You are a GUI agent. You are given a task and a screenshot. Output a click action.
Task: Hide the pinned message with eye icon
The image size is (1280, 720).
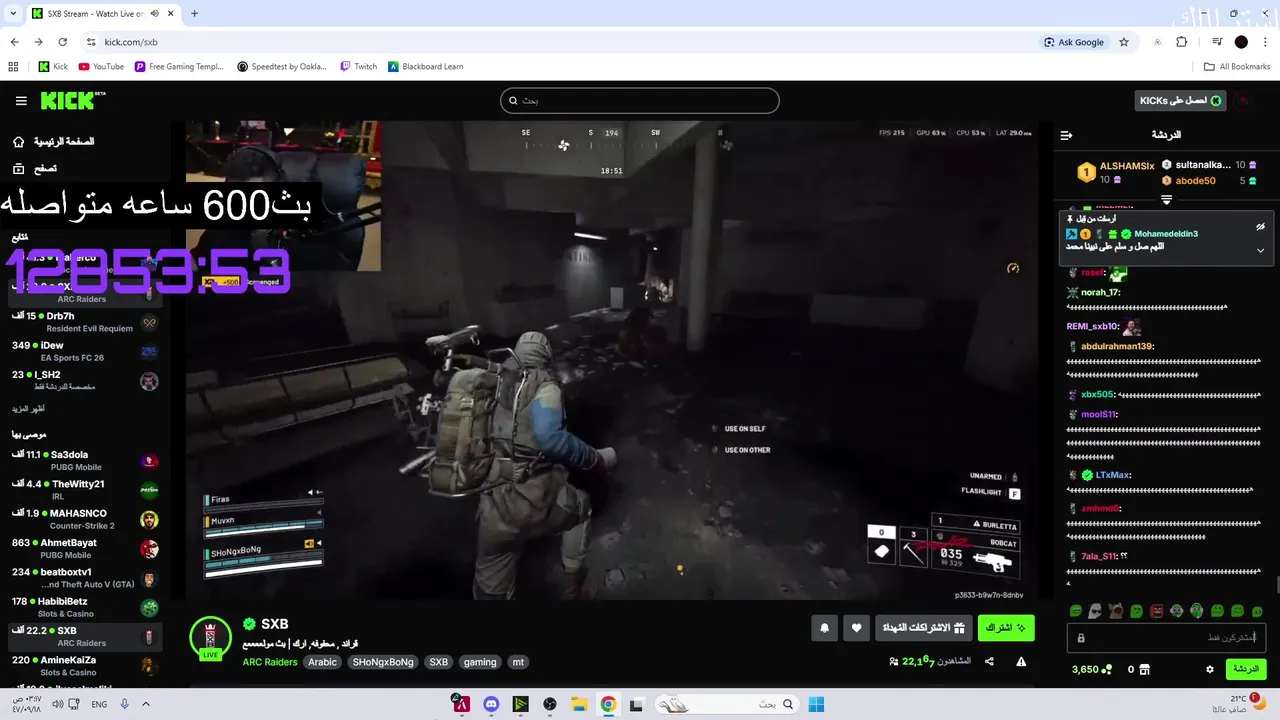(x=1260, y=227)
